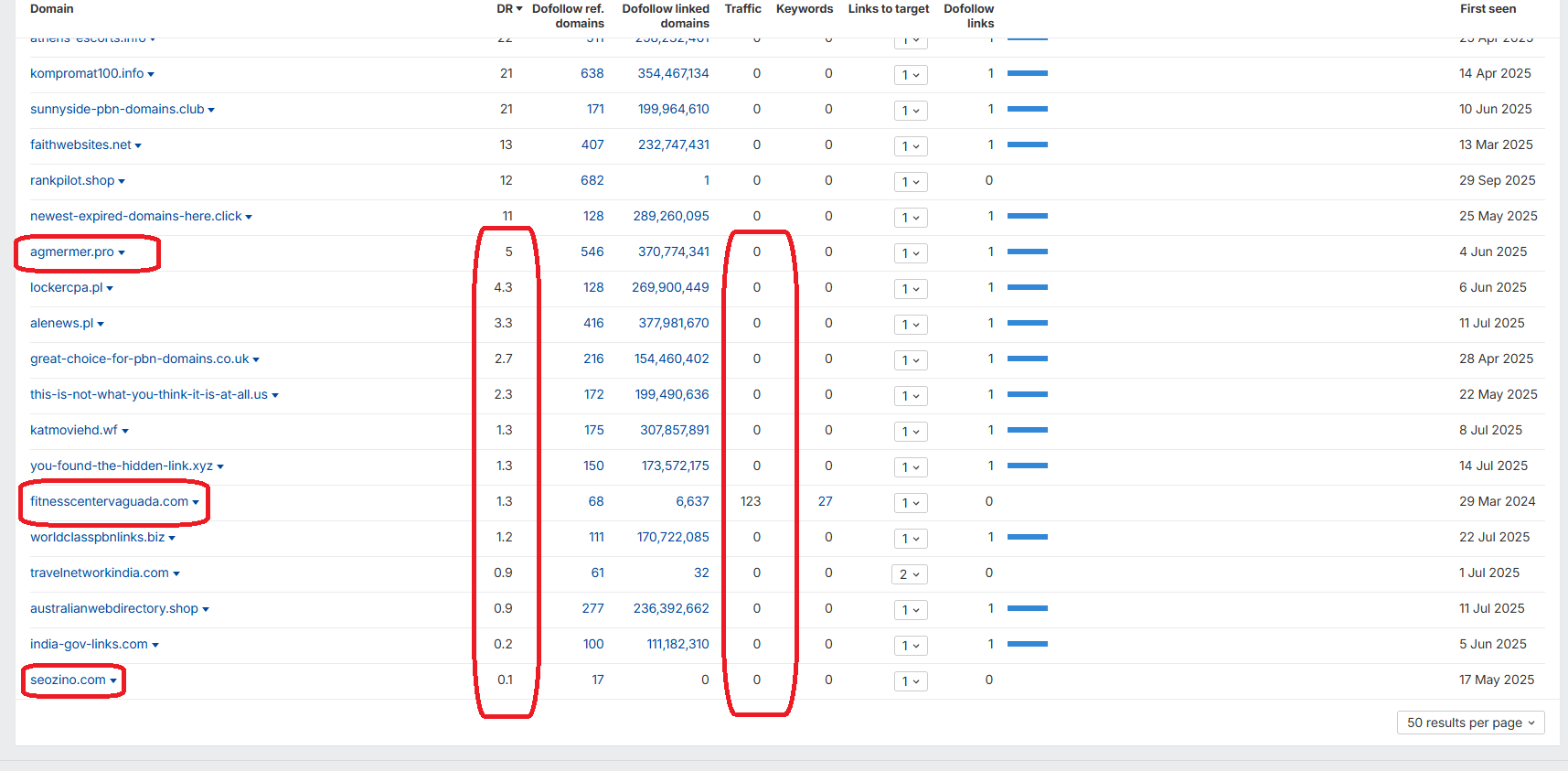Click first seen date 29 Sep 2025
Image resolution: width=1568 pixels, height=771 pixels.
[1498, 180]
